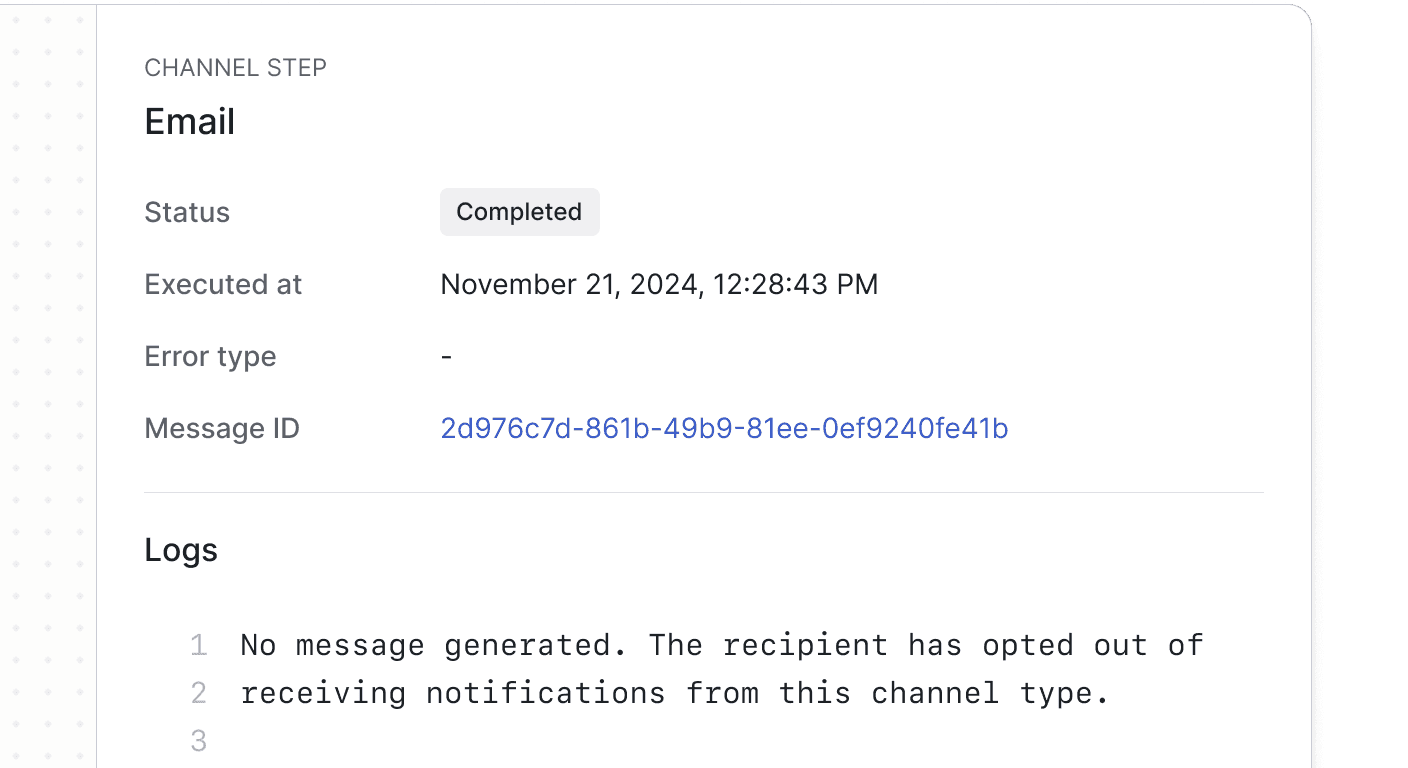Viewport: 1408px width, 768px height.
Task: Click the Error type row label
Action: [210, 356]
